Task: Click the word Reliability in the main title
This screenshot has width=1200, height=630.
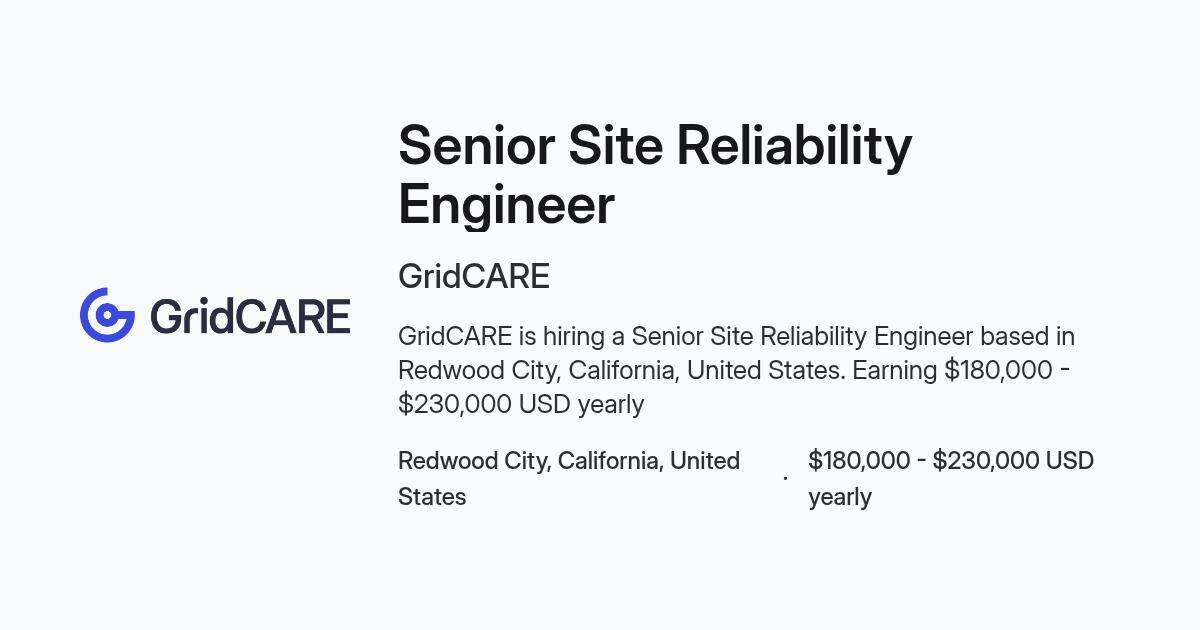Action: click(794, 146)
